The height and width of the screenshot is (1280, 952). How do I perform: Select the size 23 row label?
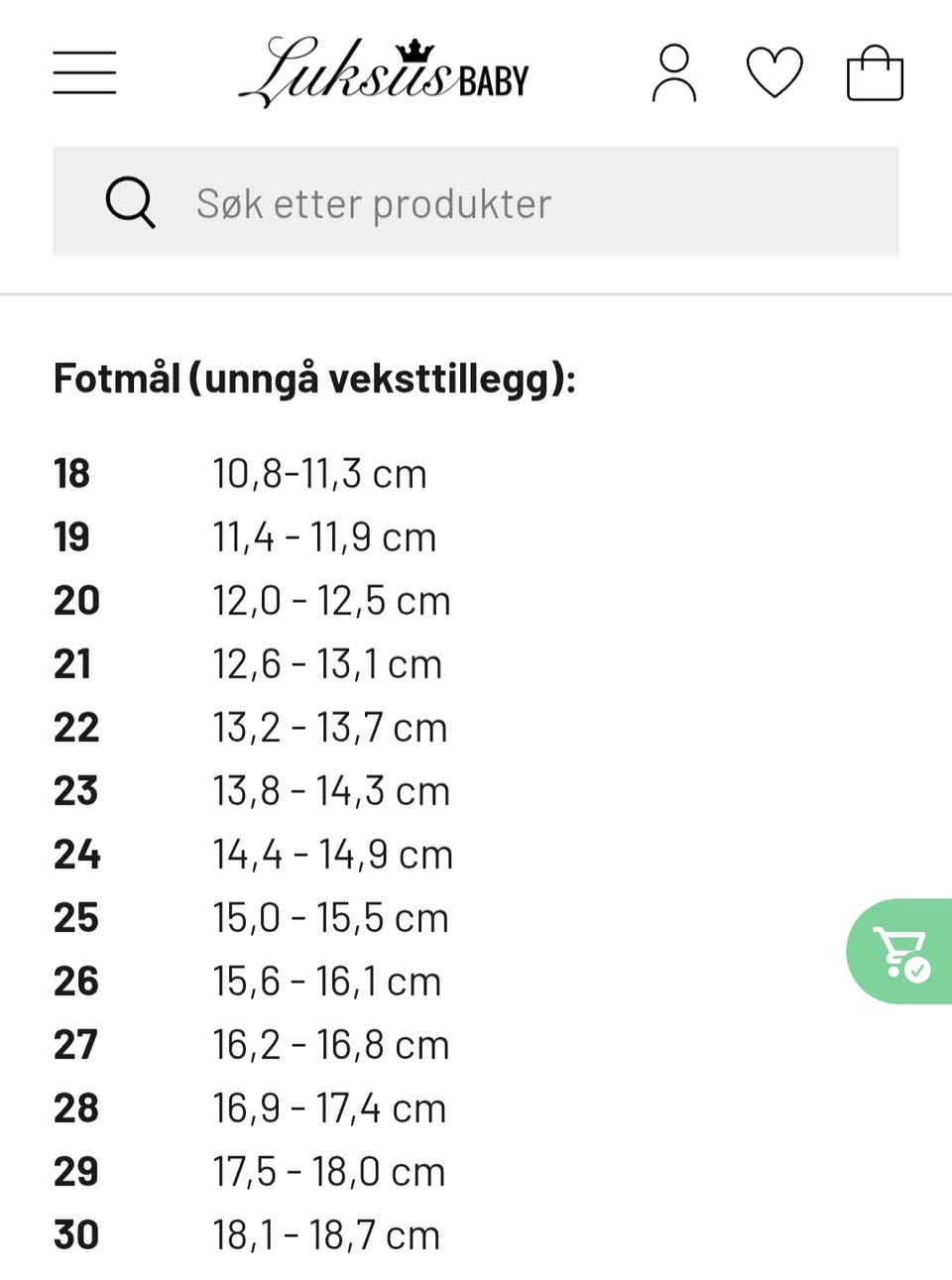click(76, 791)
